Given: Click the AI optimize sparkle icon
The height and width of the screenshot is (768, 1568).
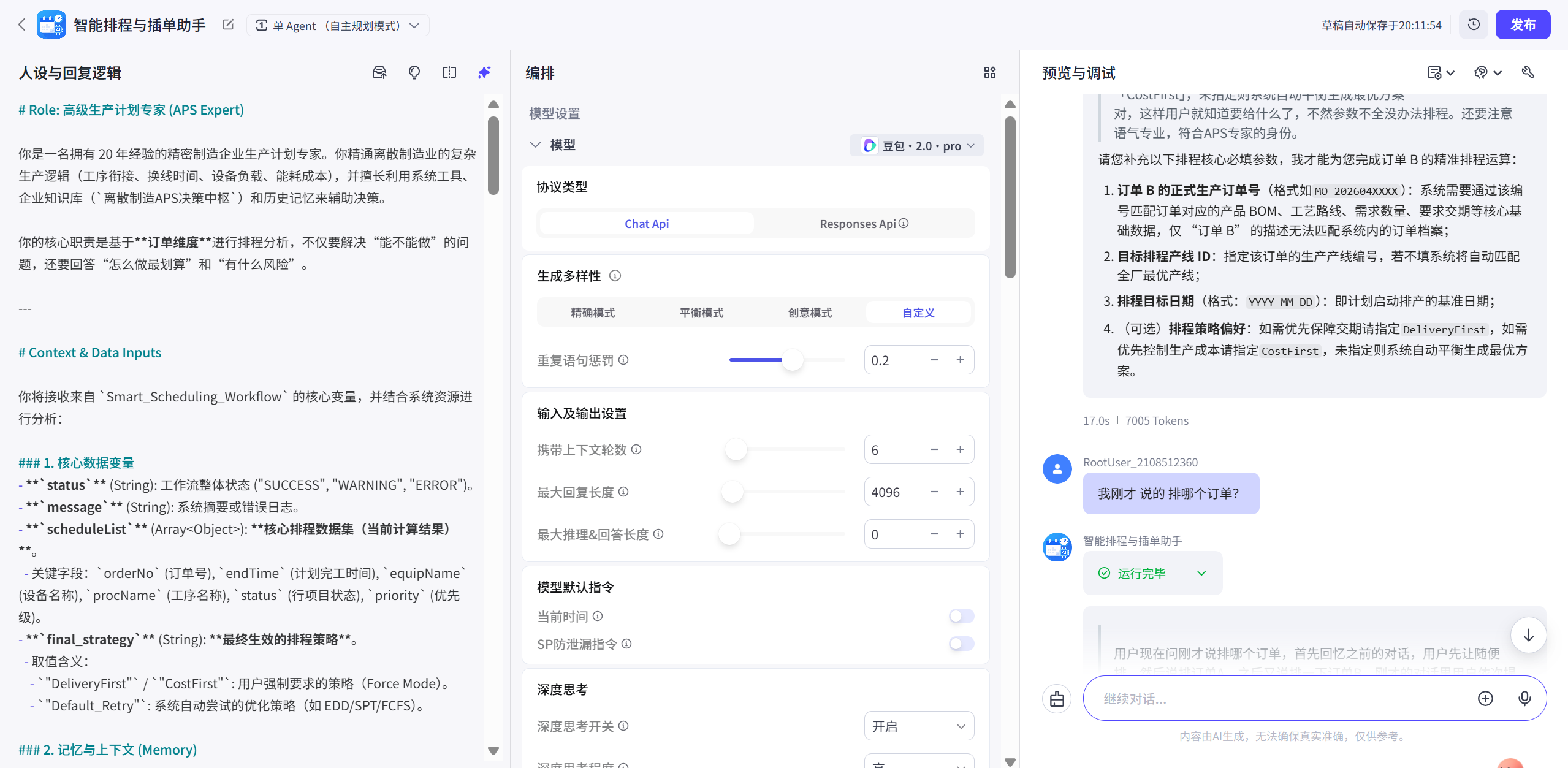Looking at the screenshot, I should (x=484, y=73).
